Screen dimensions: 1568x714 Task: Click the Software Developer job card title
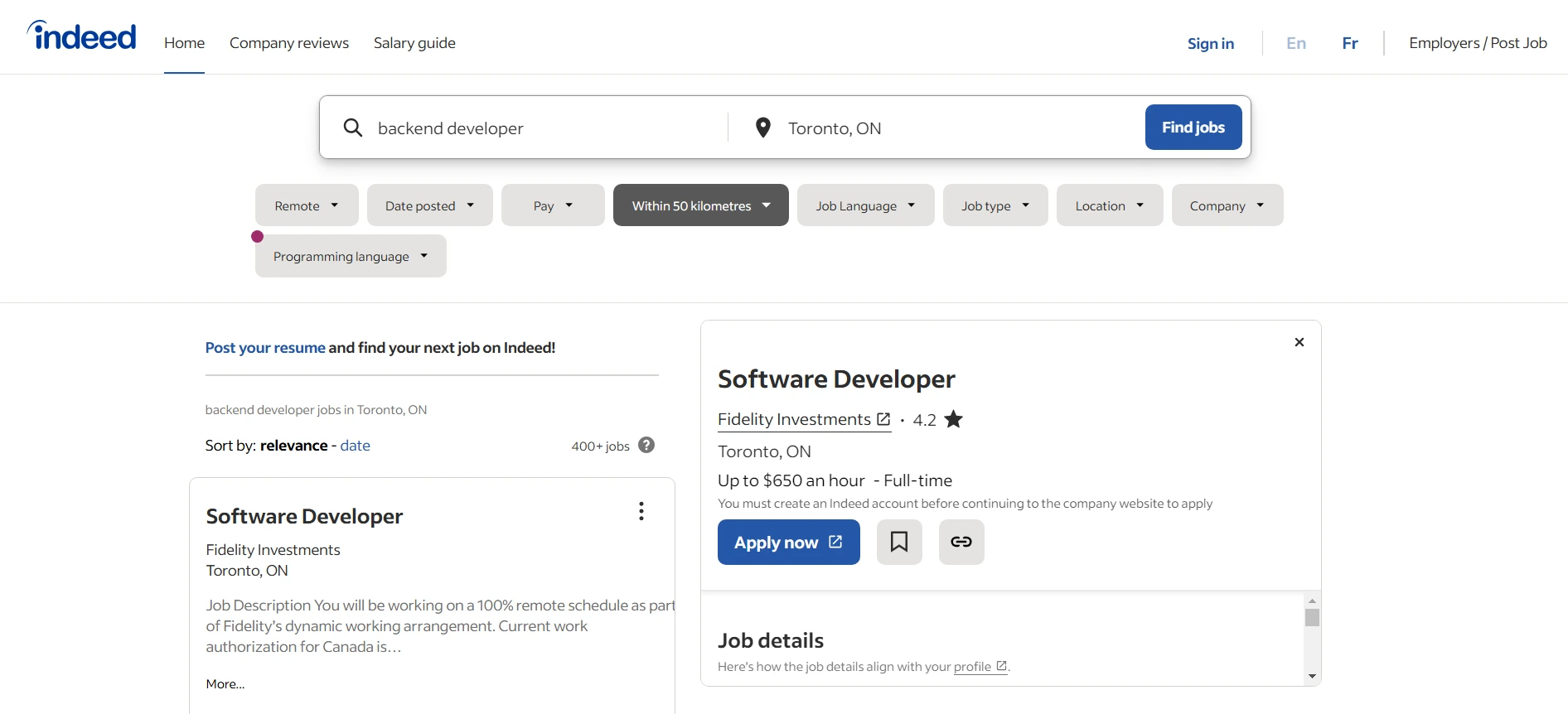pyautogui.click(x=304, y=516)
